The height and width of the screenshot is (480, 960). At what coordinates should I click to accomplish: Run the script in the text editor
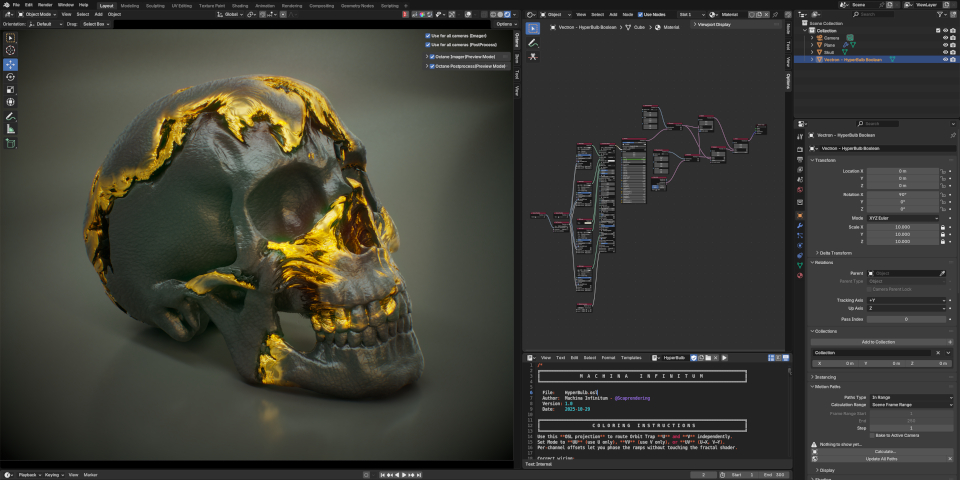coord(726,357)
